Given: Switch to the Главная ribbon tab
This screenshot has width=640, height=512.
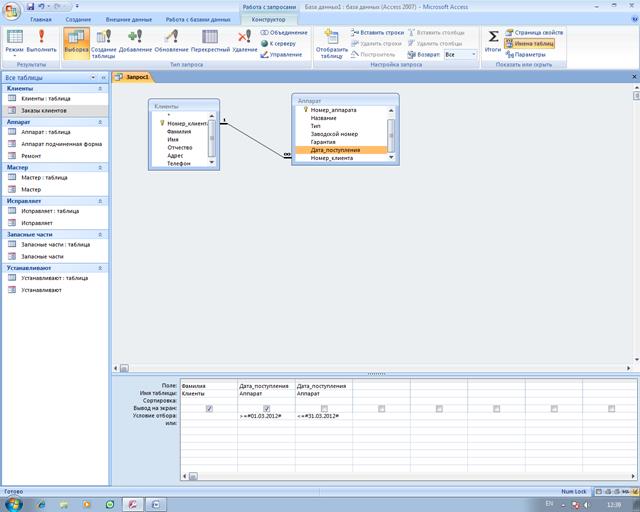Looking at the screenshot, I should click(x=41, y=19).
